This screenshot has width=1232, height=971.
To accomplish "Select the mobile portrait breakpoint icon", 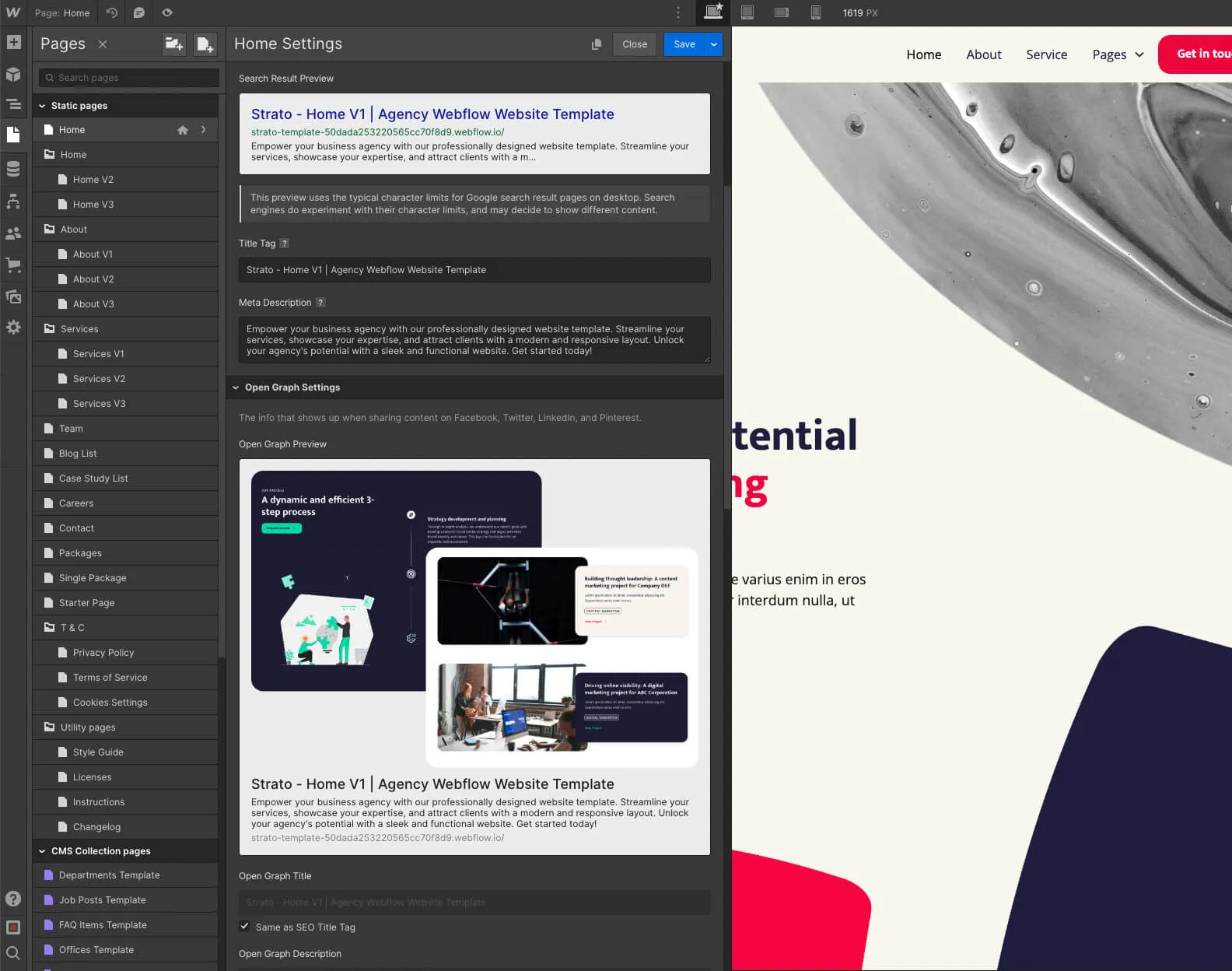I will [816, 12].
